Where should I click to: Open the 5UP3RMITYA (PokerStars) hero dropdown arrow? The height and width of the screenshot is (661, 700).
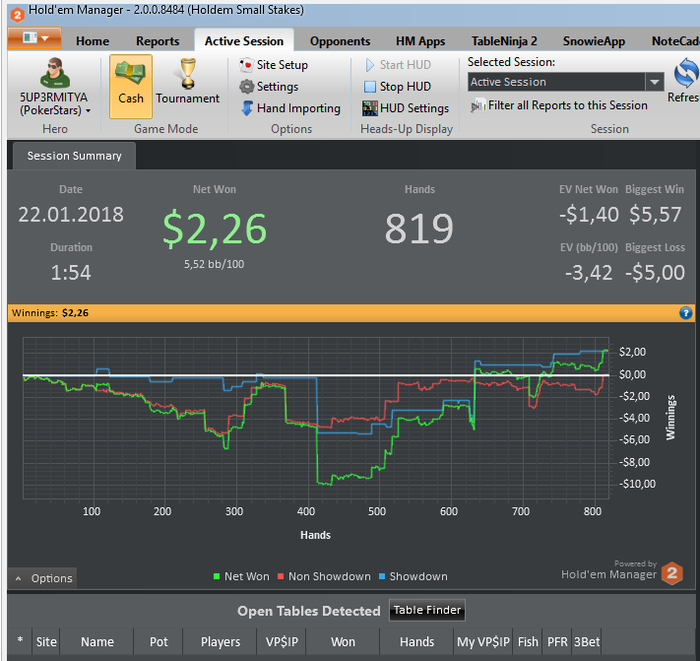[88, 111]
